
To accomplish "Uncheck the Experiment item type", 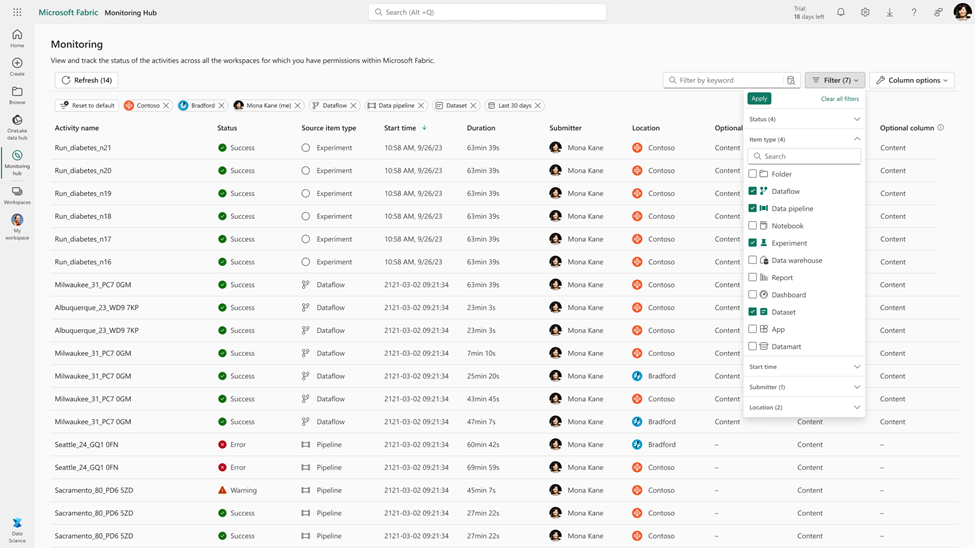I will click(752, 243).
